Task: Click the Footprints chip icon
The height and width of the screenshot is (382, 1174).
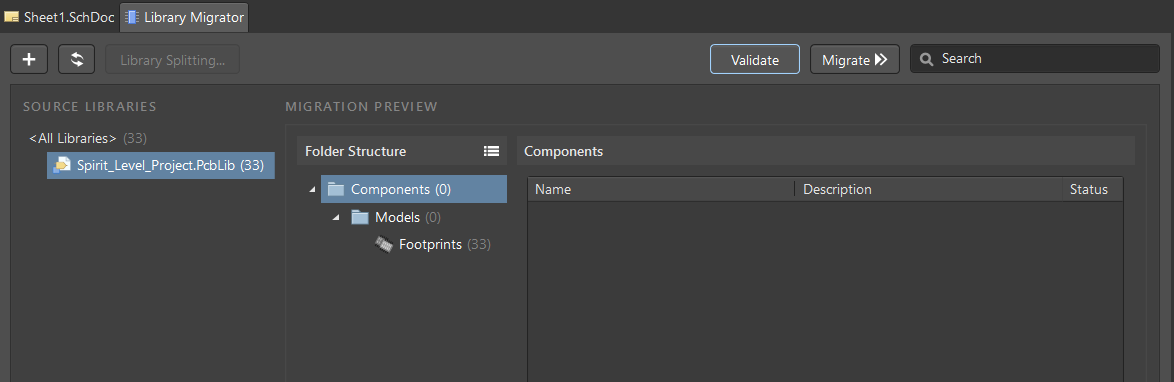Action: pyautogui.click(x=384, y=244)
